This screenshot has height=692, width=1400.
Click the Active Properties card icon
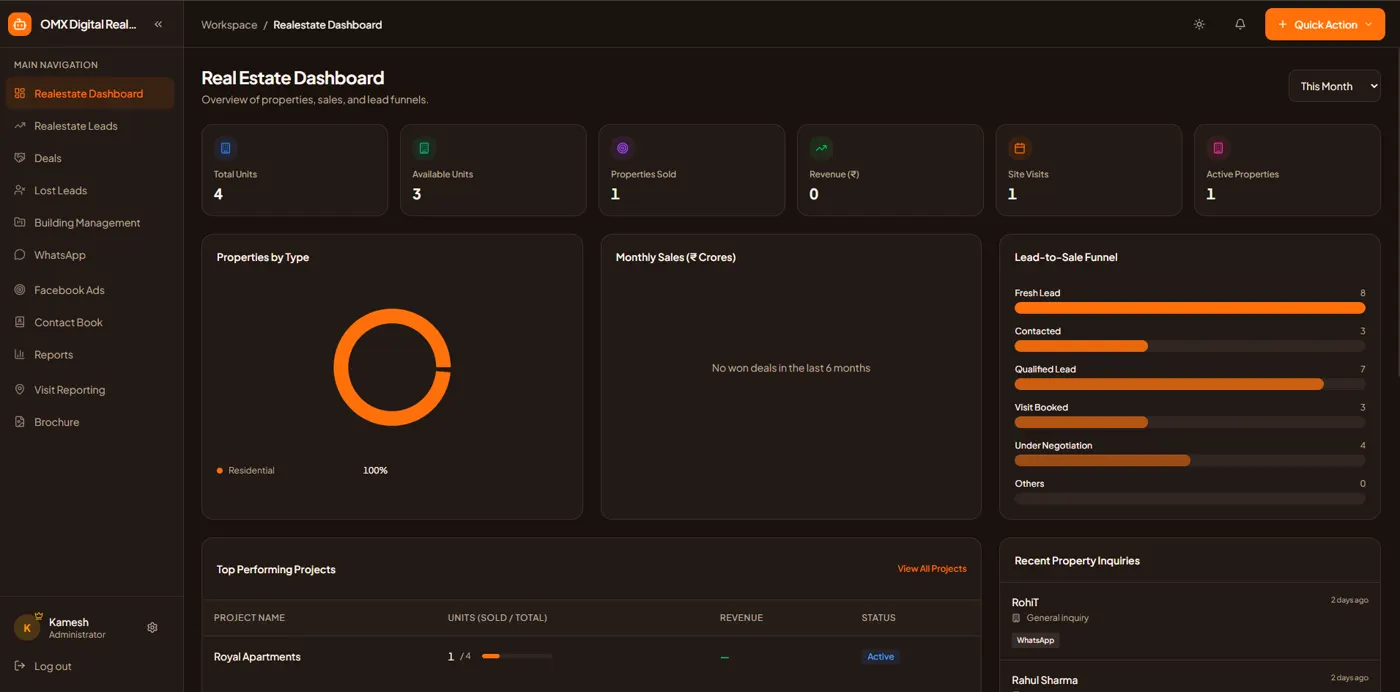(1218, 148)
